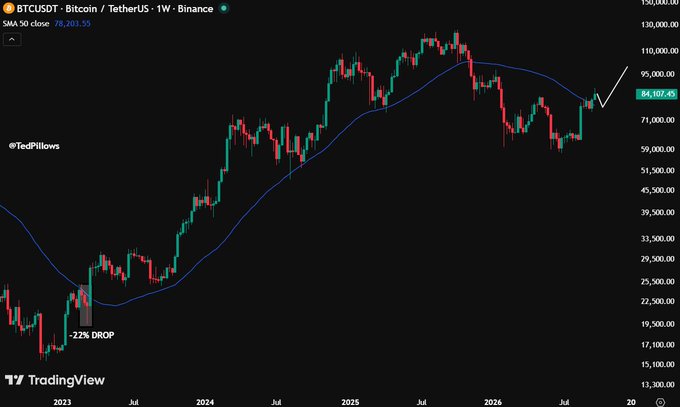Click the 29,500.00 price scale label

[659, 259]
